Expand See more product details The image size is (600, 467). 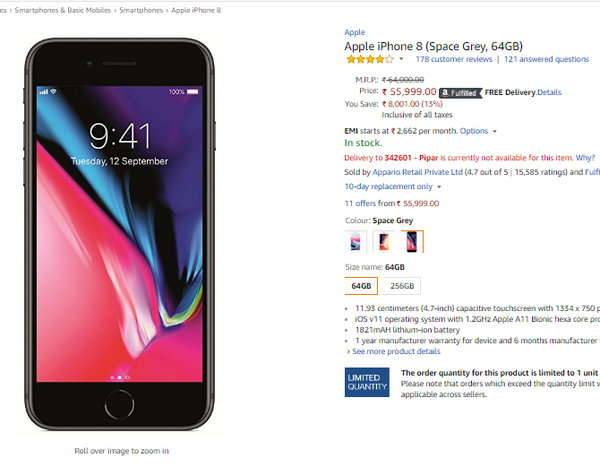394,351
